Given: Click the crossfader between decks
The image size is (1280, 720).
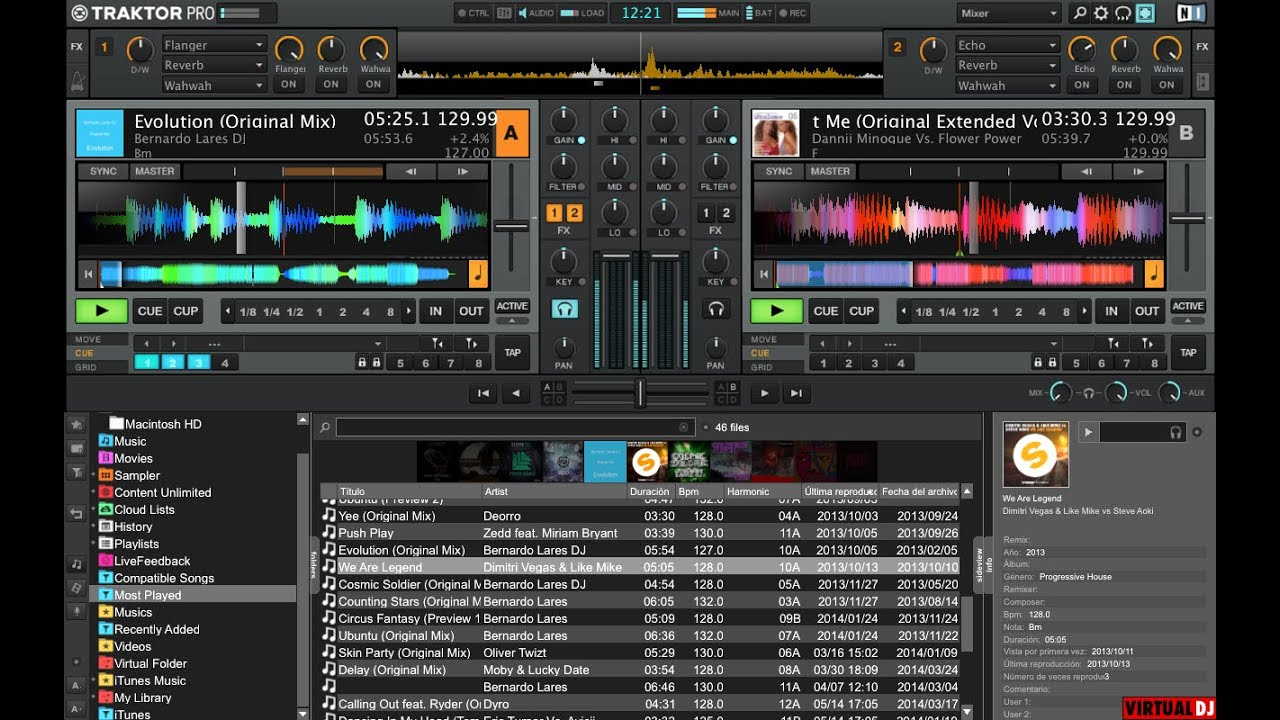Looking at the screenshot, I should point(640,394).
